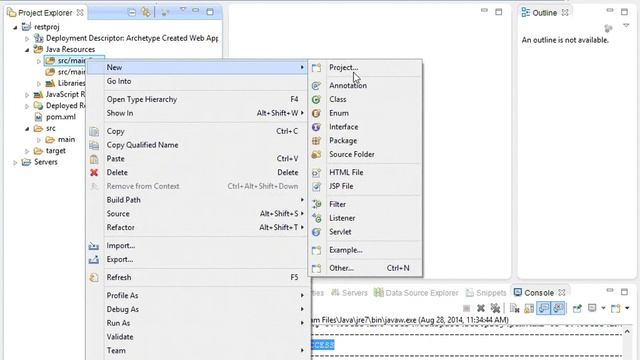The height and width of the screenshot is (360, 640).
Task: Click the Project wizard icon
Action: coord(316,68)
